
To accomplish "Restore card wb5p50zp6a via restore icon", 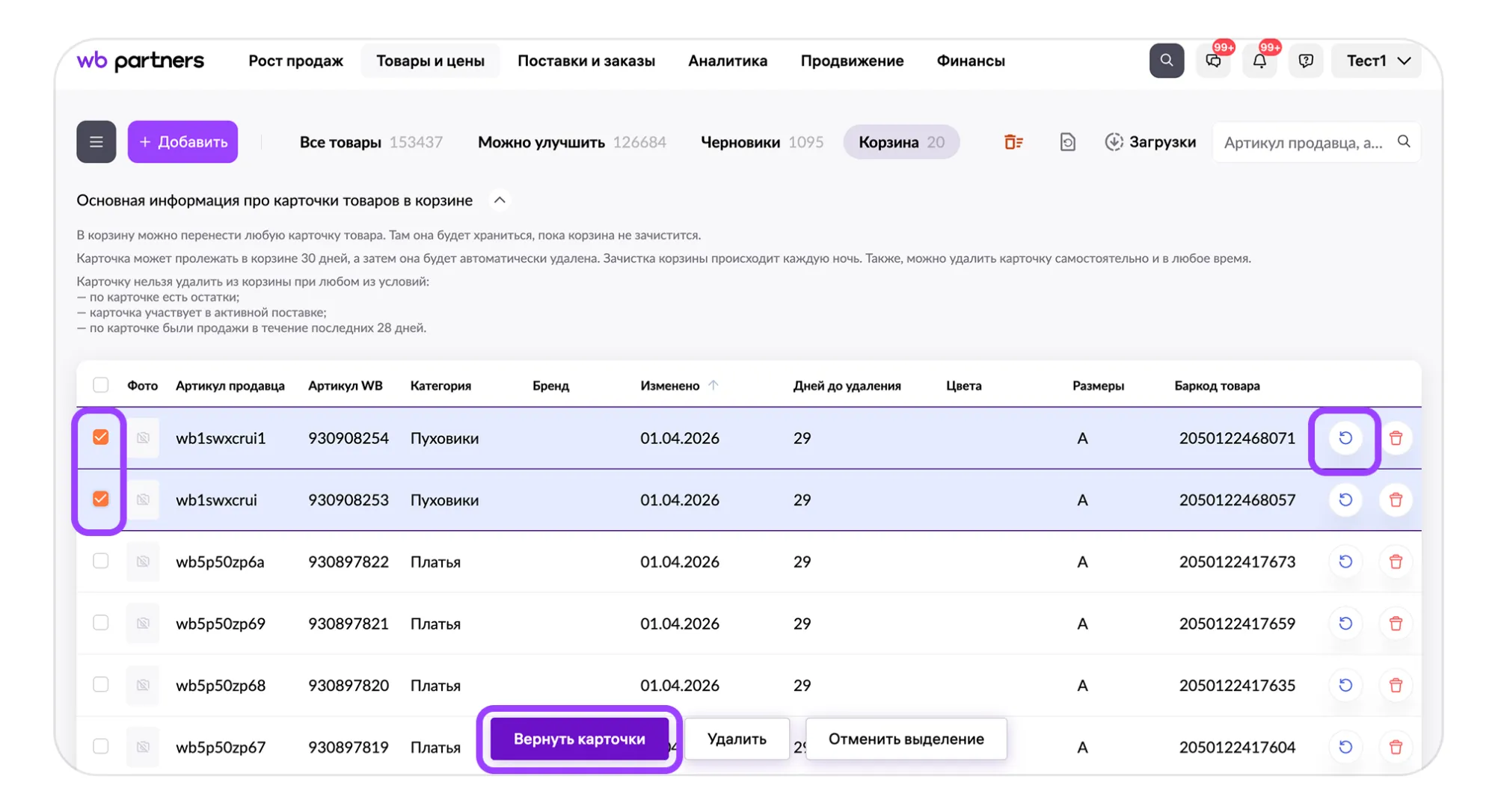I will pyautogui.click(x=1345, y=562).
